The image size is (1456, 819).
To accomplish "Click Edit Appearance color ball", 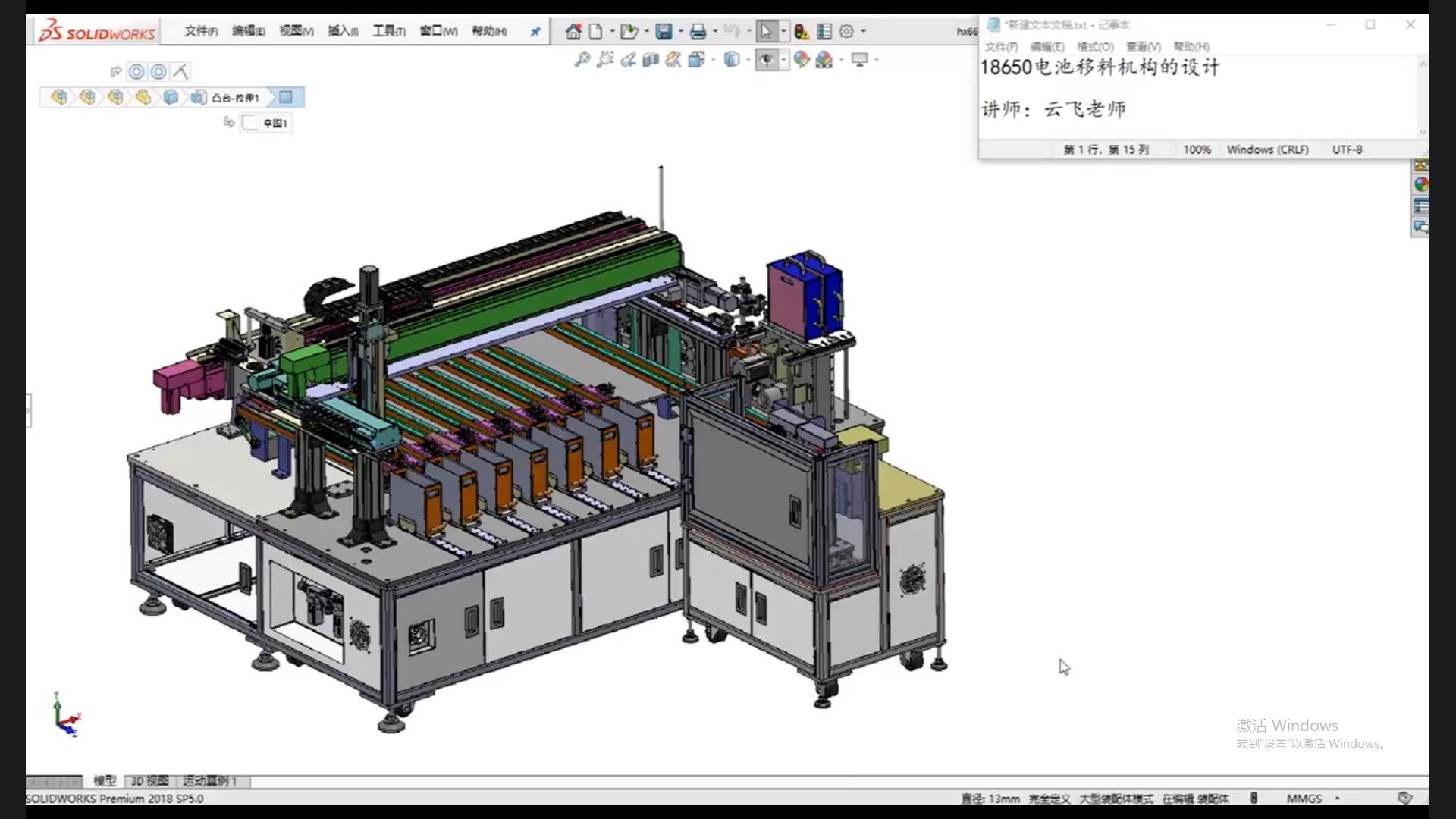I will click(802, 59).
